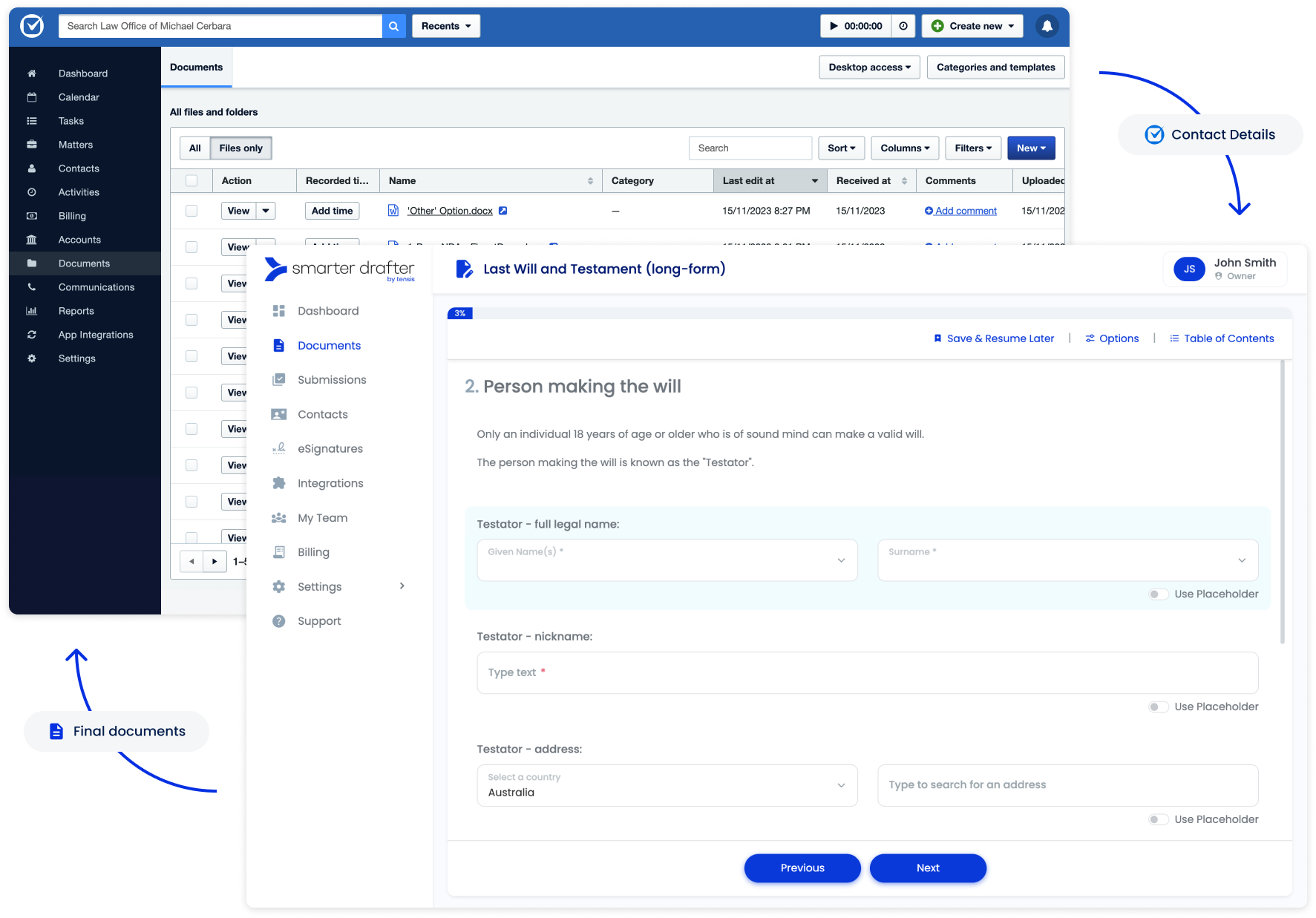Screen dimensions: 1316x918
Task: Click the Integrations puzzle icon
Action: [x=279, y=483]
